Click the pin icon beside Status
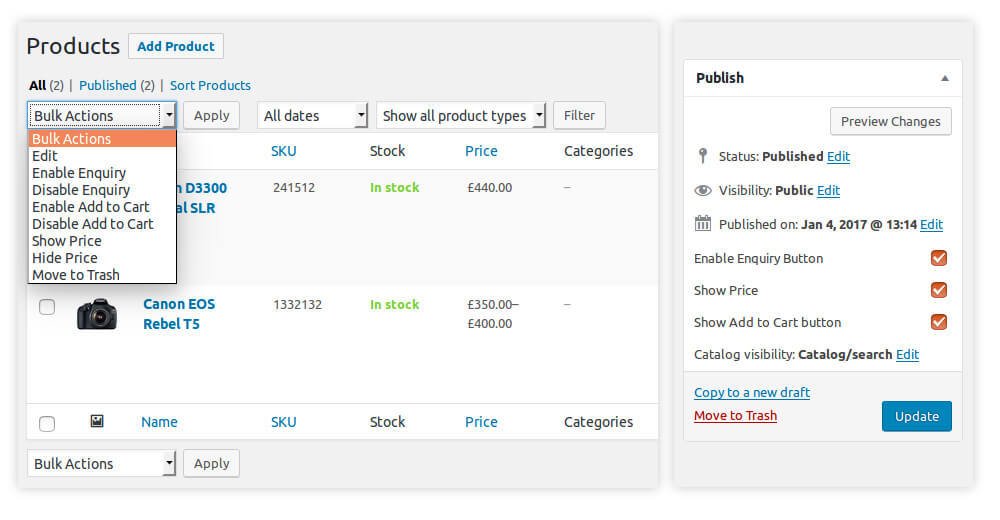The image size is (1000, 520). pyautogui.click(x=702, y=156)
